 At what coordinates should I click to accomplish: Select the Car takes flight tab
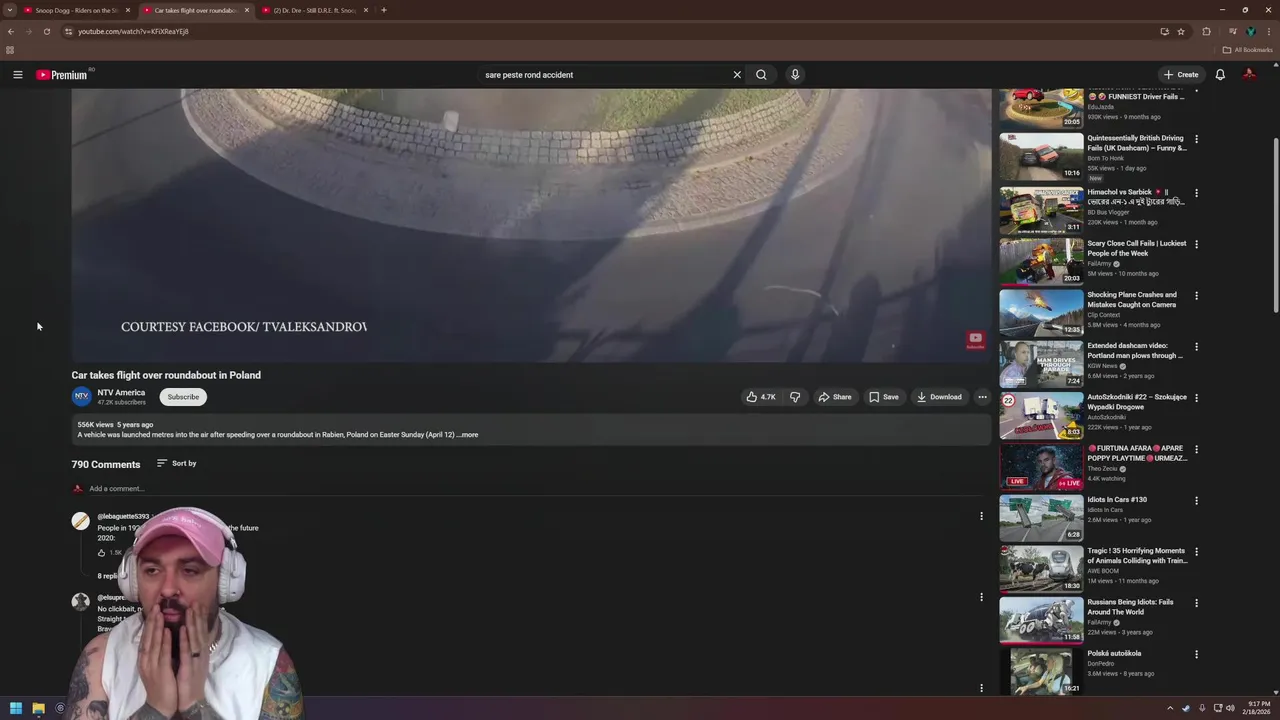coord(195,10)
